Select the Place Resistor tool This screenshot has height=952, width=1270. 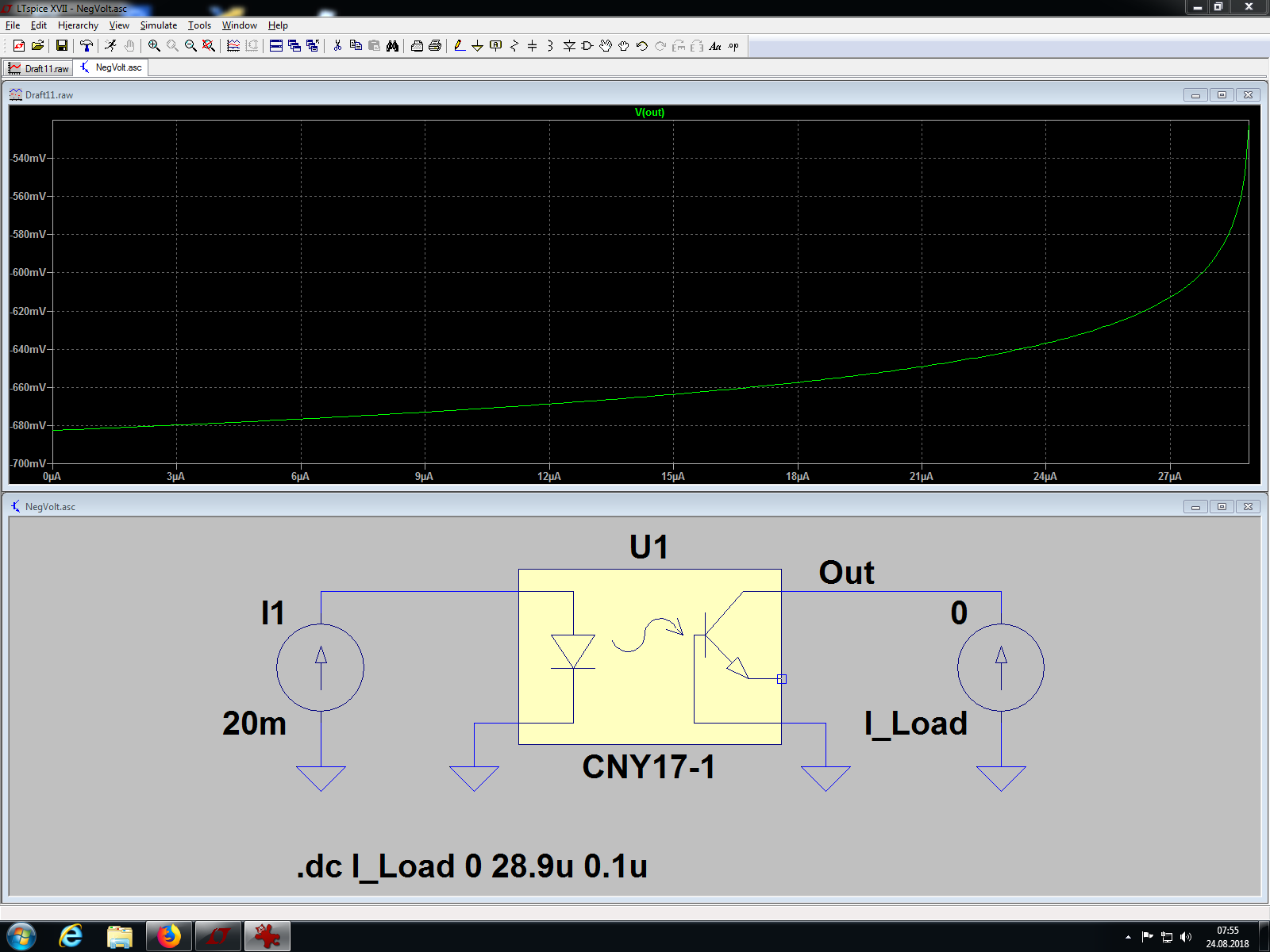point(514,46)
